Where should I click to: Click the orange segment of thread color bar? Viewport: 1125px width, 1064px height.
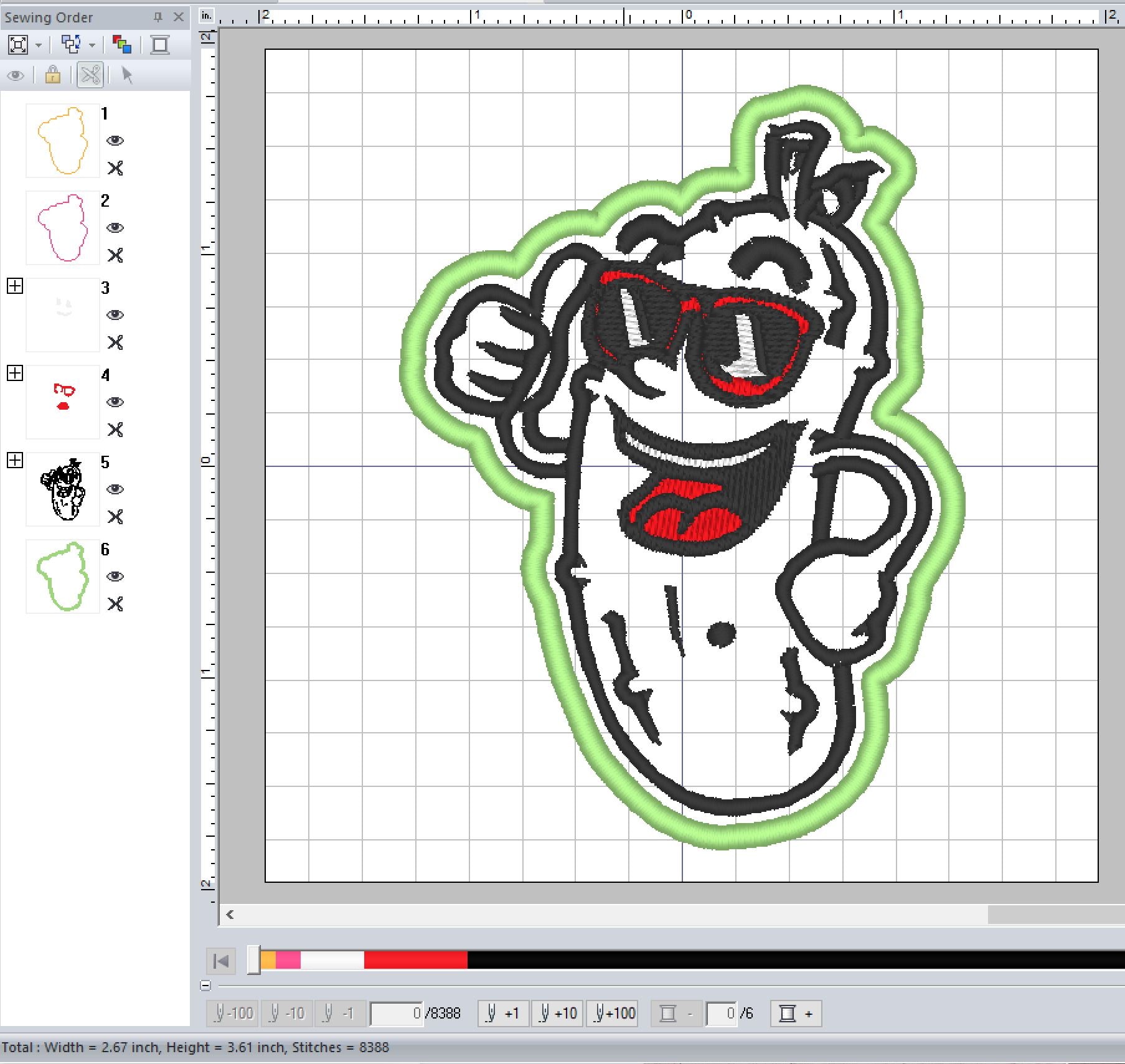[x=268, y=960]
